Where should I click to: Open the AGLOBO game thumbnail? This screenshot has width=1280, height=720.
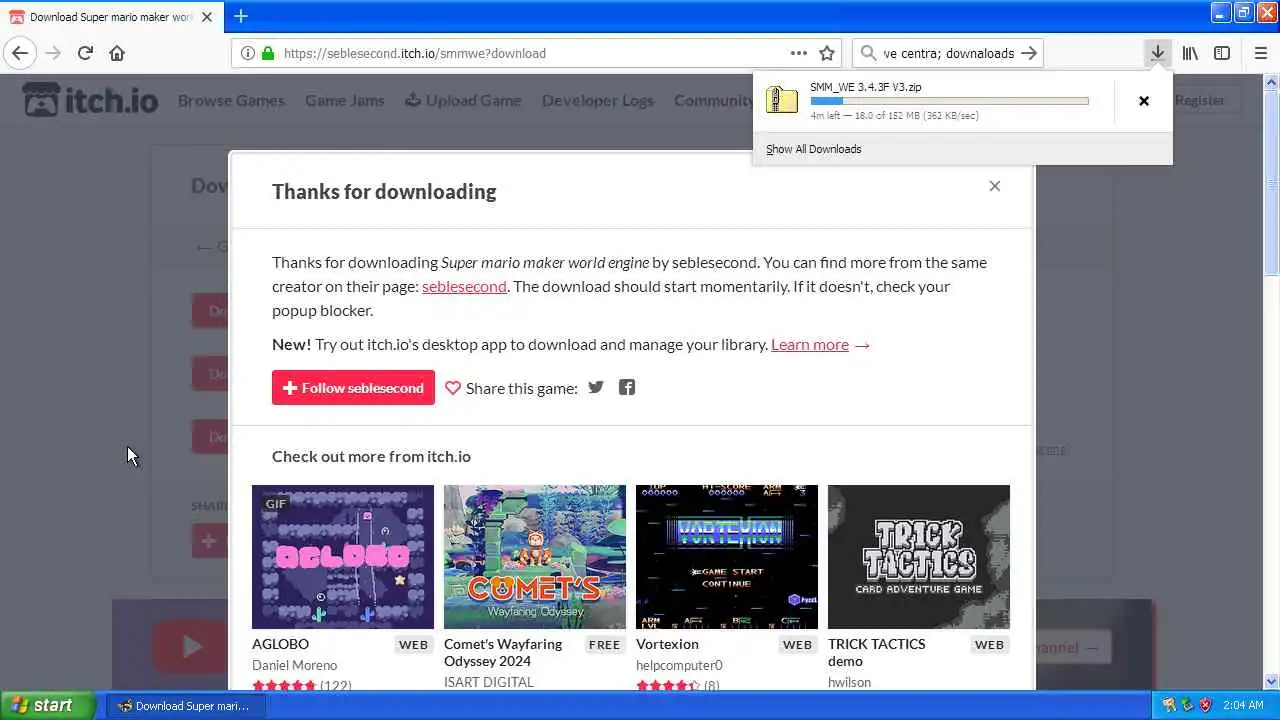(343, 557)
